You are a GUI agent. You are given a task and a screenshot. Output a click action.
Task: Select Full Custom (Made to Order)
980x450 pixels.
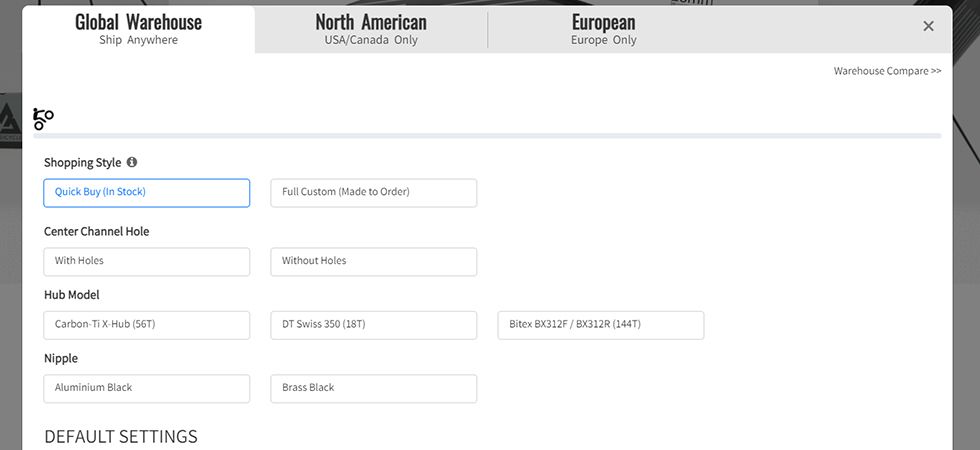(374, 193)
